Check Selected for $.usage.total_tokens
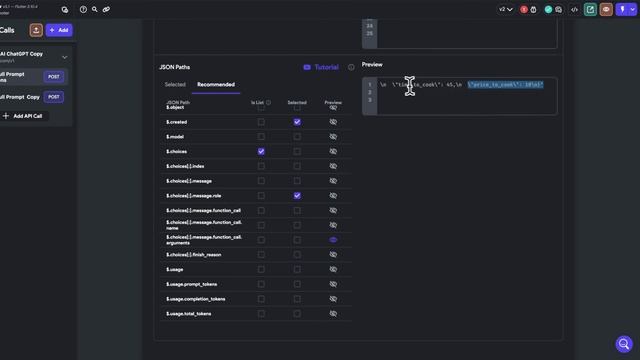 click(297, 313)
